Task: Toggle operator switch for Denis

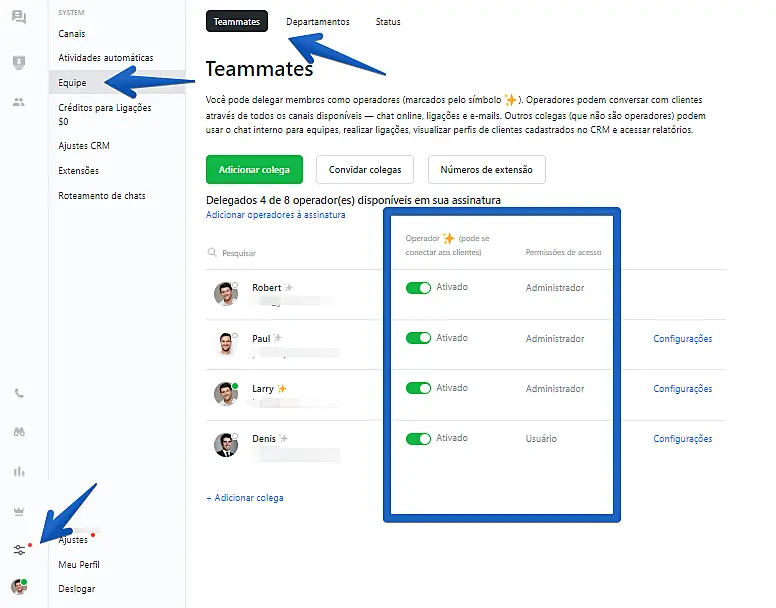Action: (x=418, y=438)
